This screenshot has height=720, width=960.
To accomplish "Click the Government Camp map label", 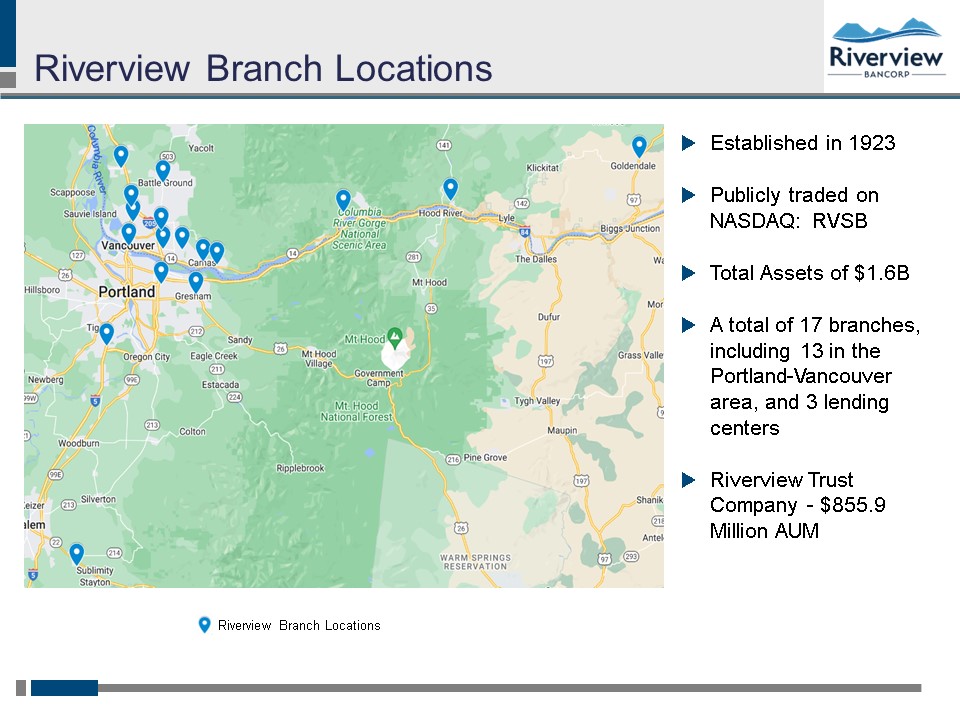I will tap(379, 378).
